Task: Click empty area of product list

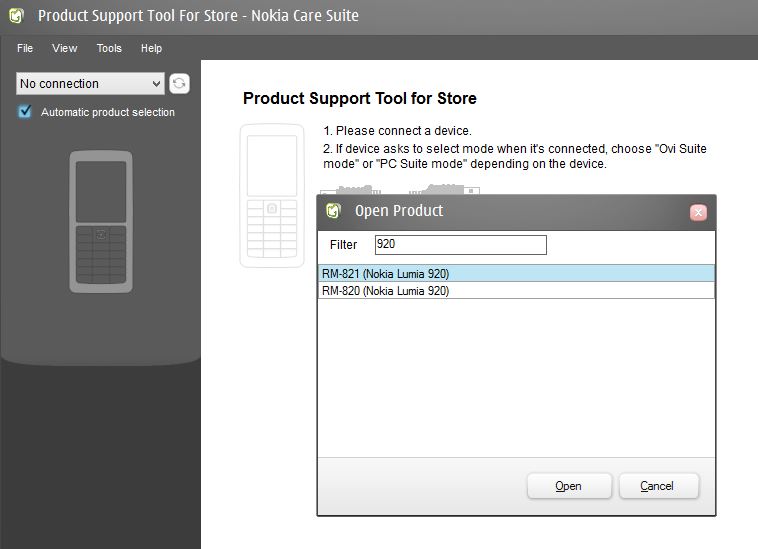Action: pyautogui.click(x=516, y=377)
